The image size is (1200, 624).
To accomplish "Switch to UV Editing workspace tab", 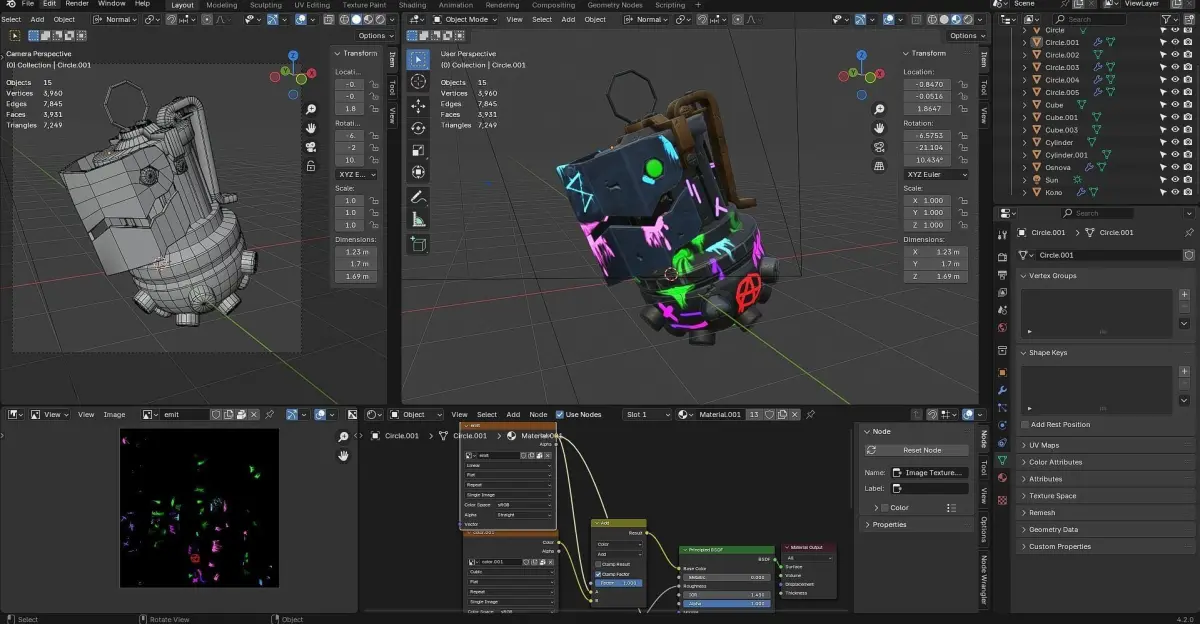I will 311,5.
